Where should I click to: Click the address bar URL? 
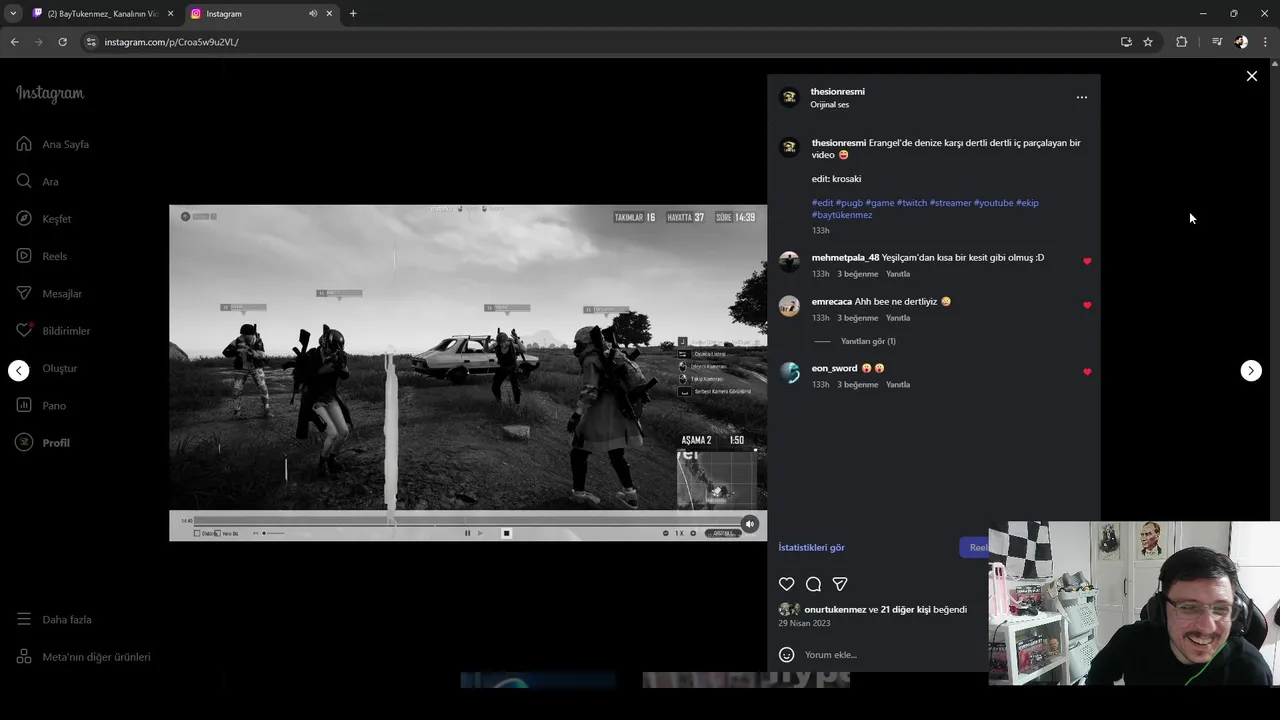click(x=171, y=42)
